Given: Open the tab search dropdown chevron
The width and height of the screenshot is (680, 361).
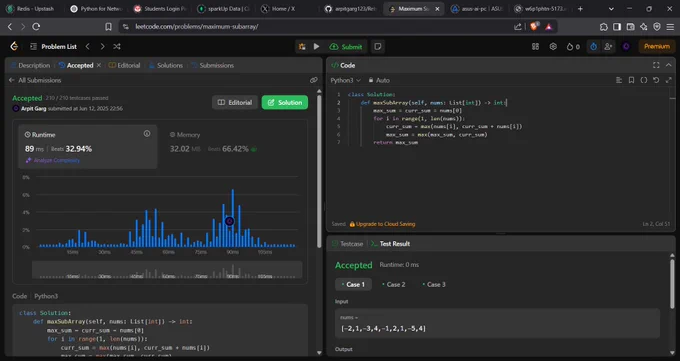Looking at the screenshot, I should 611,9.
